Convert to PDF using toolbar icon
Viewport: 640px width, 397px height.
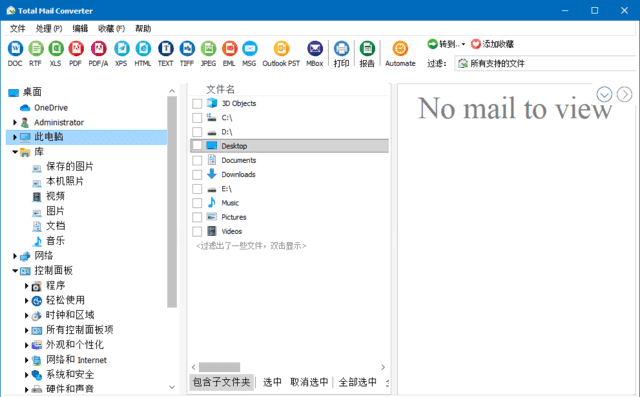click(76, 49)
